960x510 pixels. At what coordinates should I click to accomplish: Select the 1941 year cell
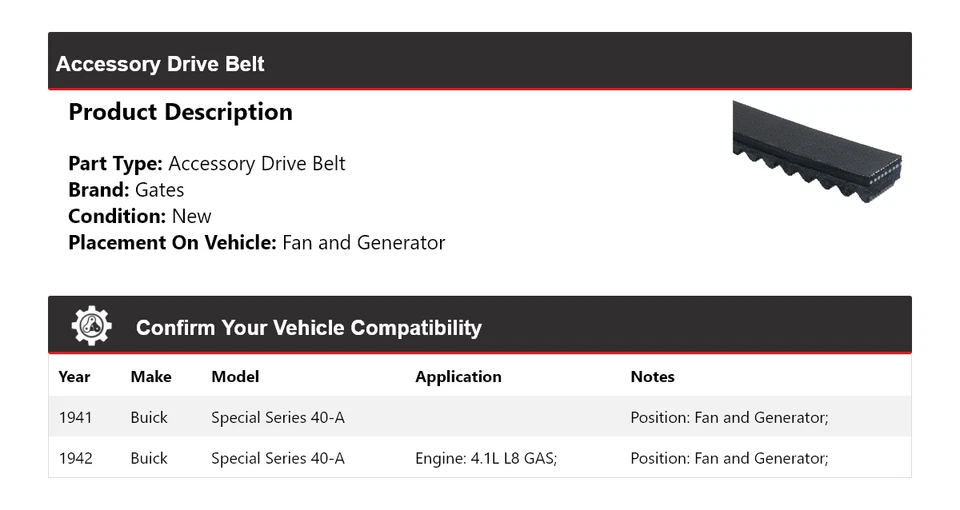pos(75,417)
